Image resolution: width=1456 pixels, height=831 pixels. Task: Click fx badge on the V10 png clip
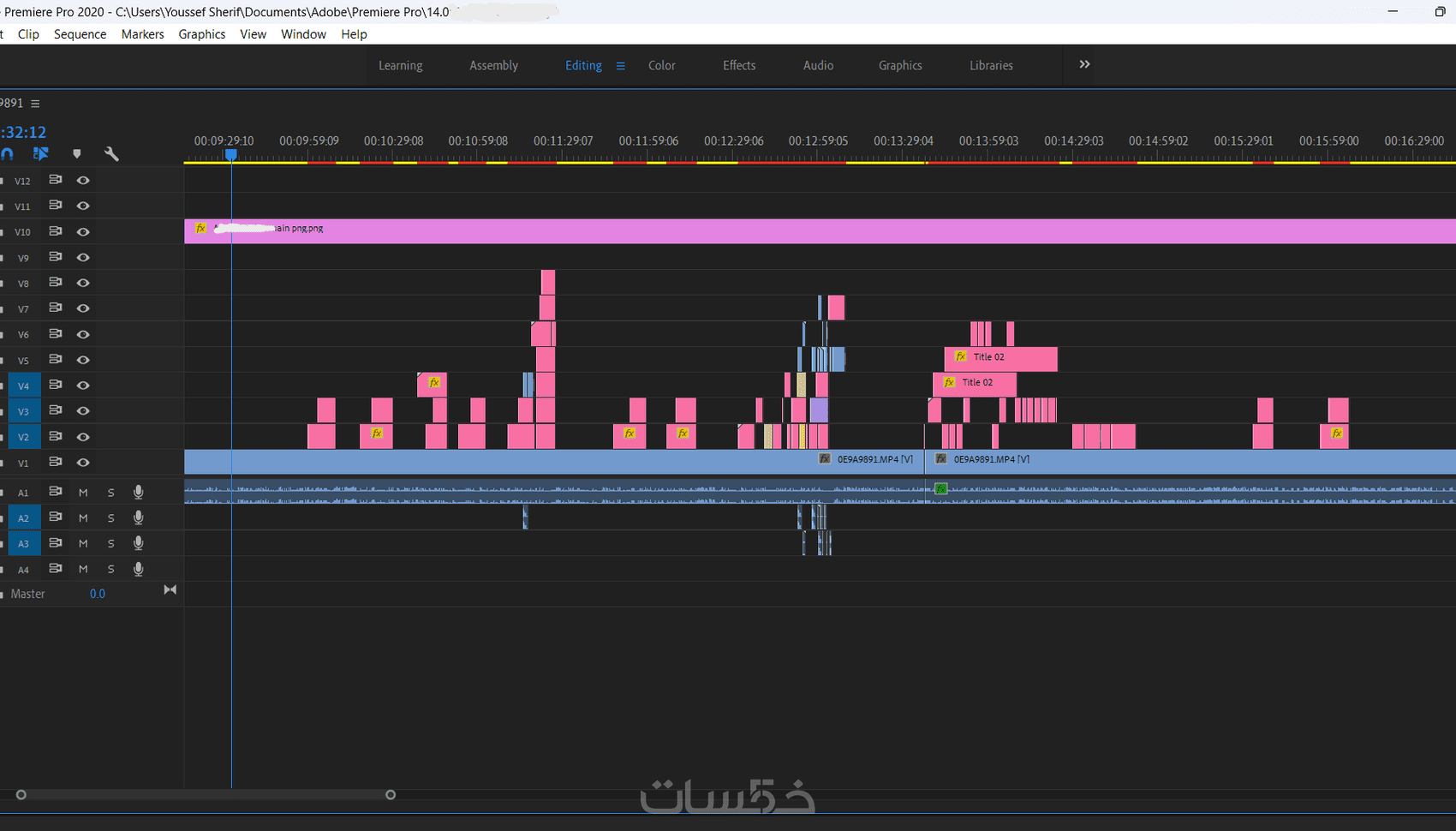point(200,229)
